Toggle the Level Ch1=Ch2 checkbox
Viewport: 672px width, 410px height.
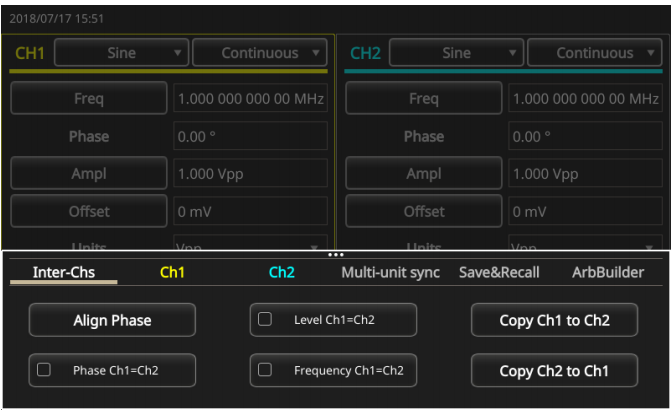(265, 320)
